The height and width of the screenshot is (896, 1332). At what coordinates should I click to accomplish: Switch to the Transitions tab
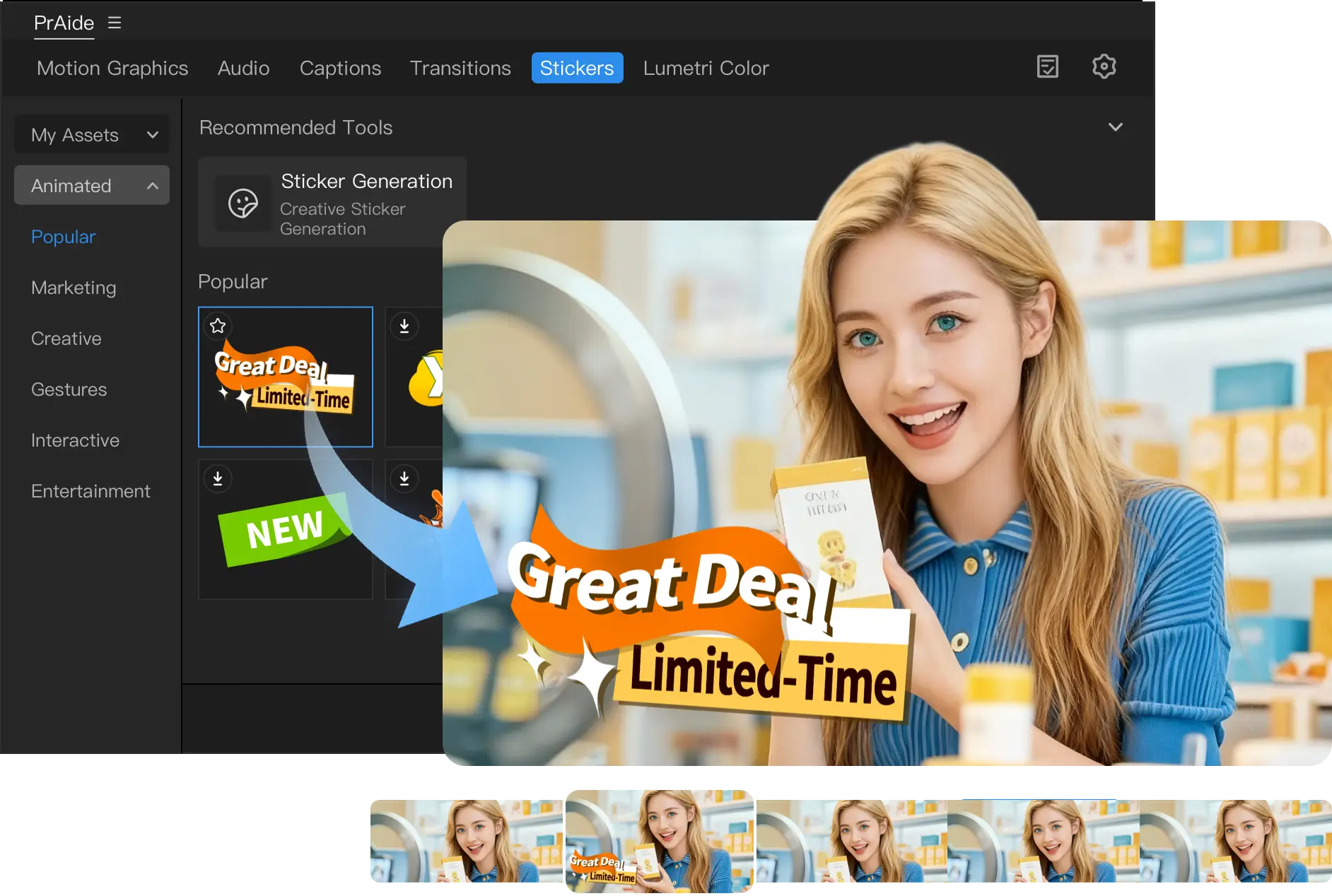point(460,68)
